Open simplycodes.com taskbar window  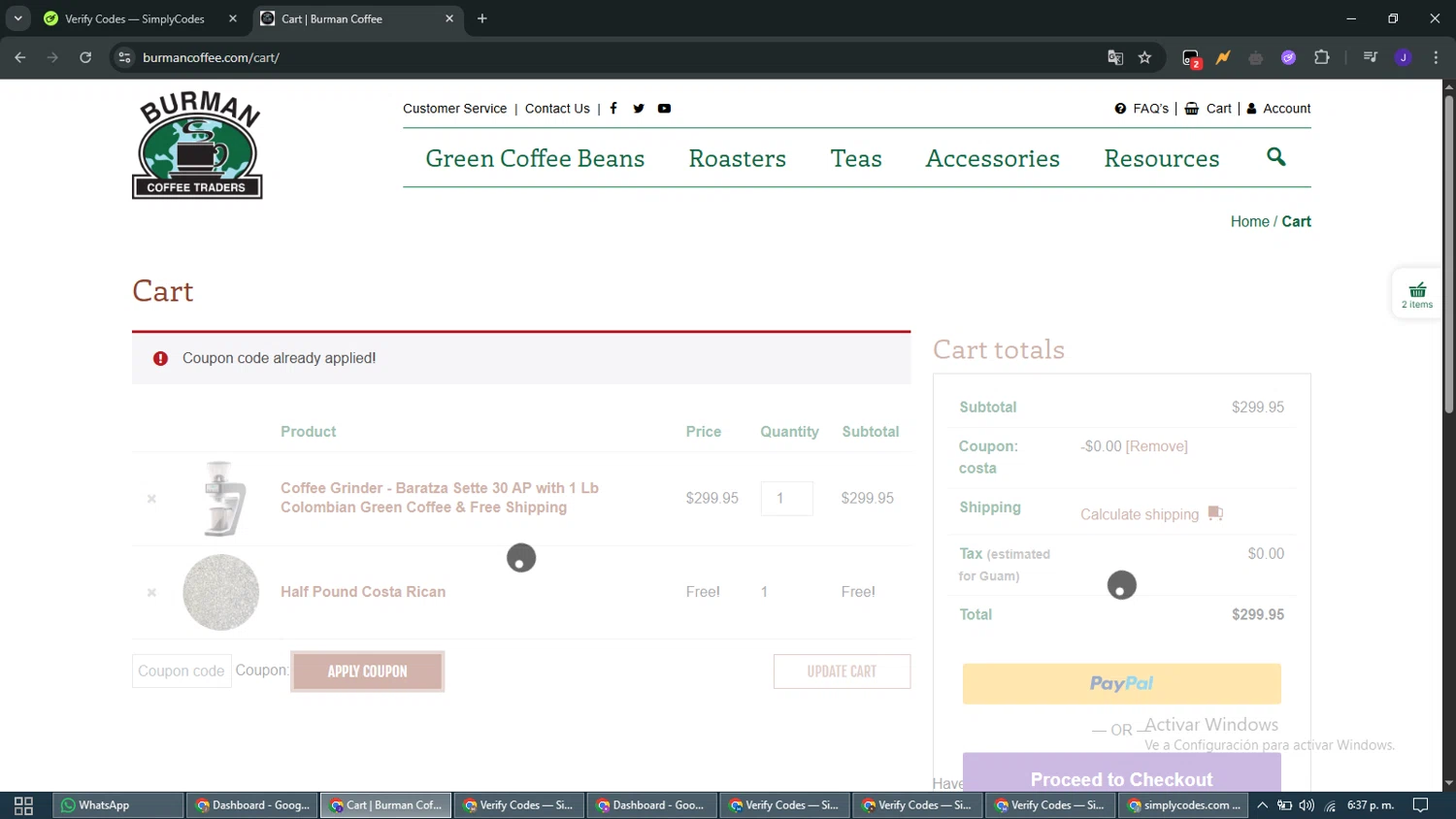[1183, 805]
